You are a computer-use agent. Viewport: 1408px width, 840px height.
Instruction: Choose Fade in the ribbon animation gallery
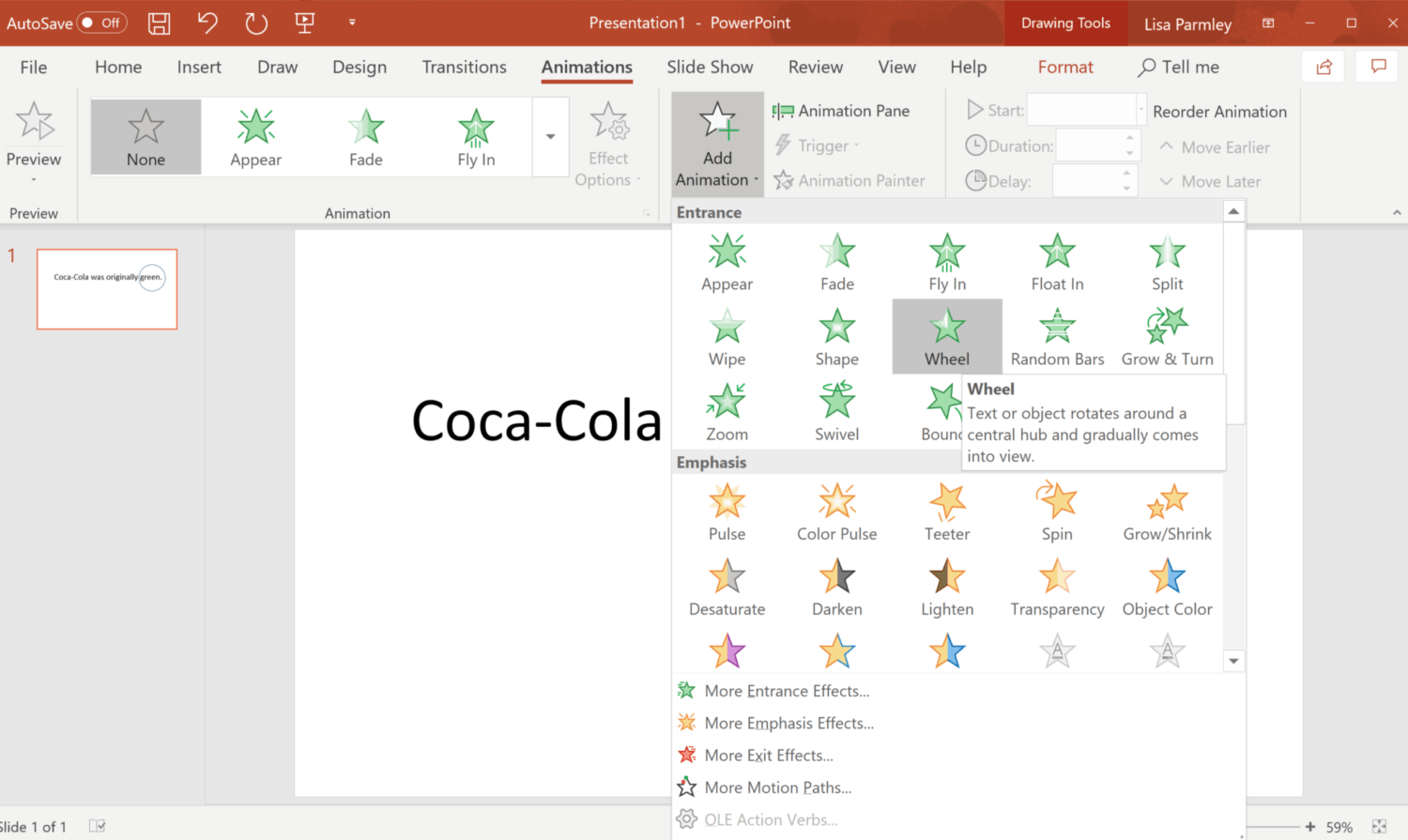[x=366, y=137]
